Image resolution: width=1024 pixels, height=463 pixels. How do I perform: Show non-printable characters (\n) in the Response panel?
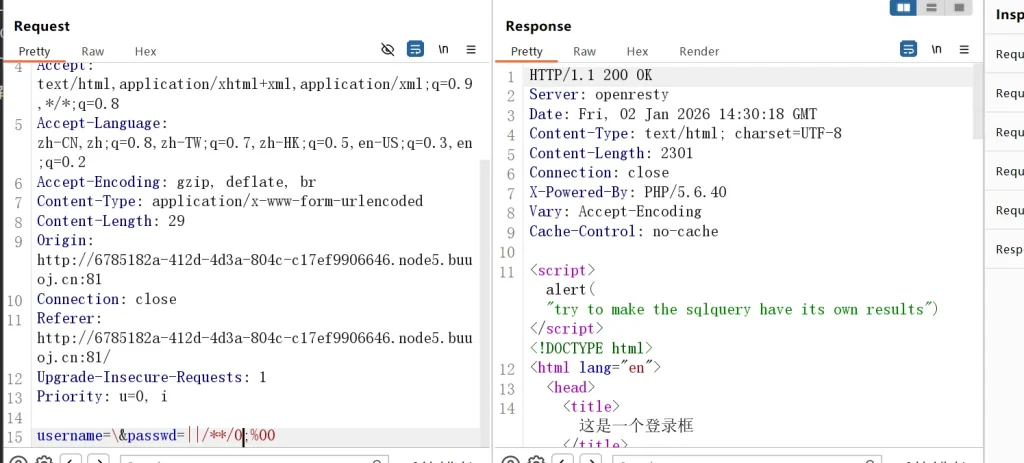(936, 49)
